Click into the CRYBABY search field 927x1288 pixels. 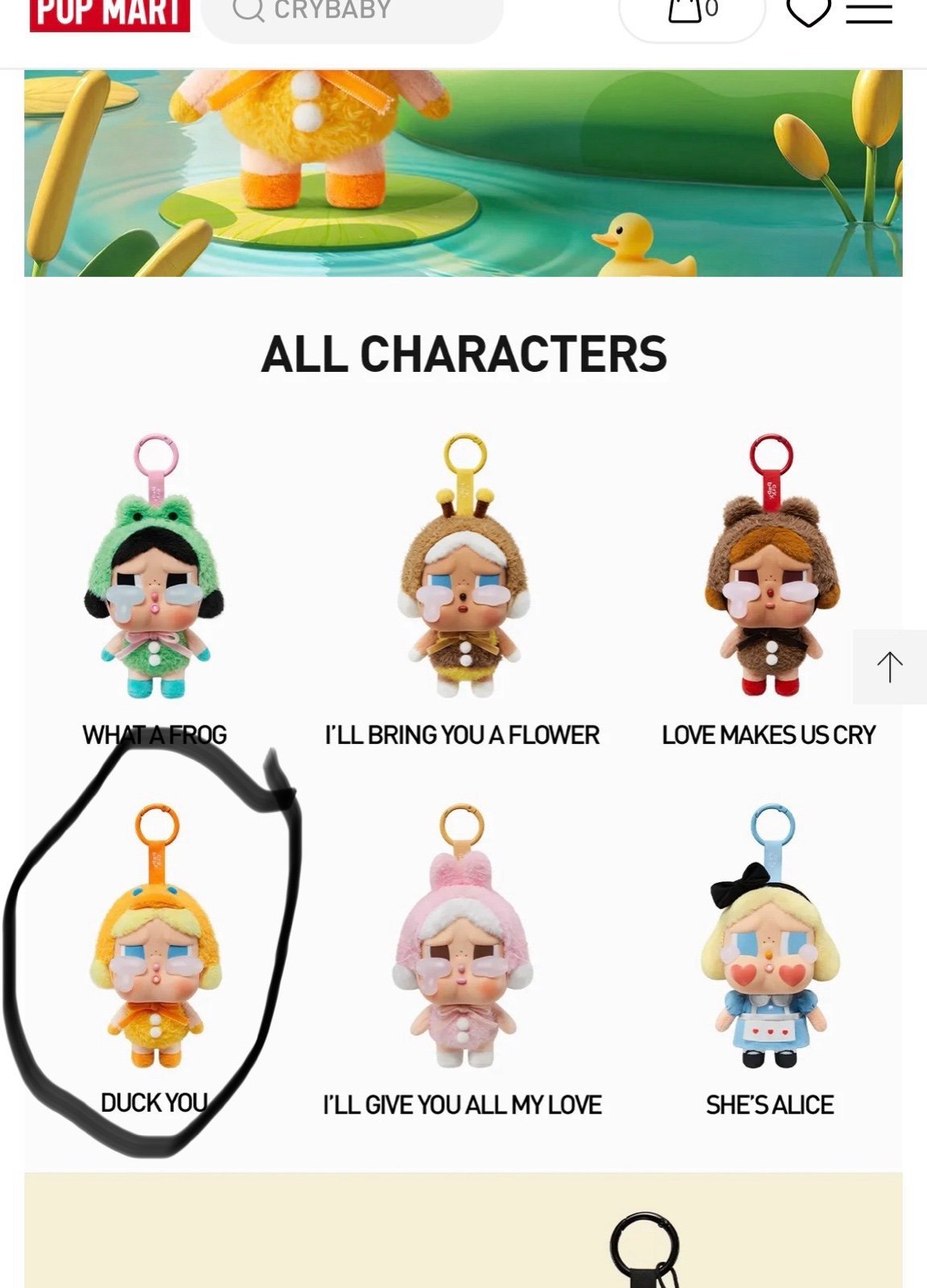(352, 16)
